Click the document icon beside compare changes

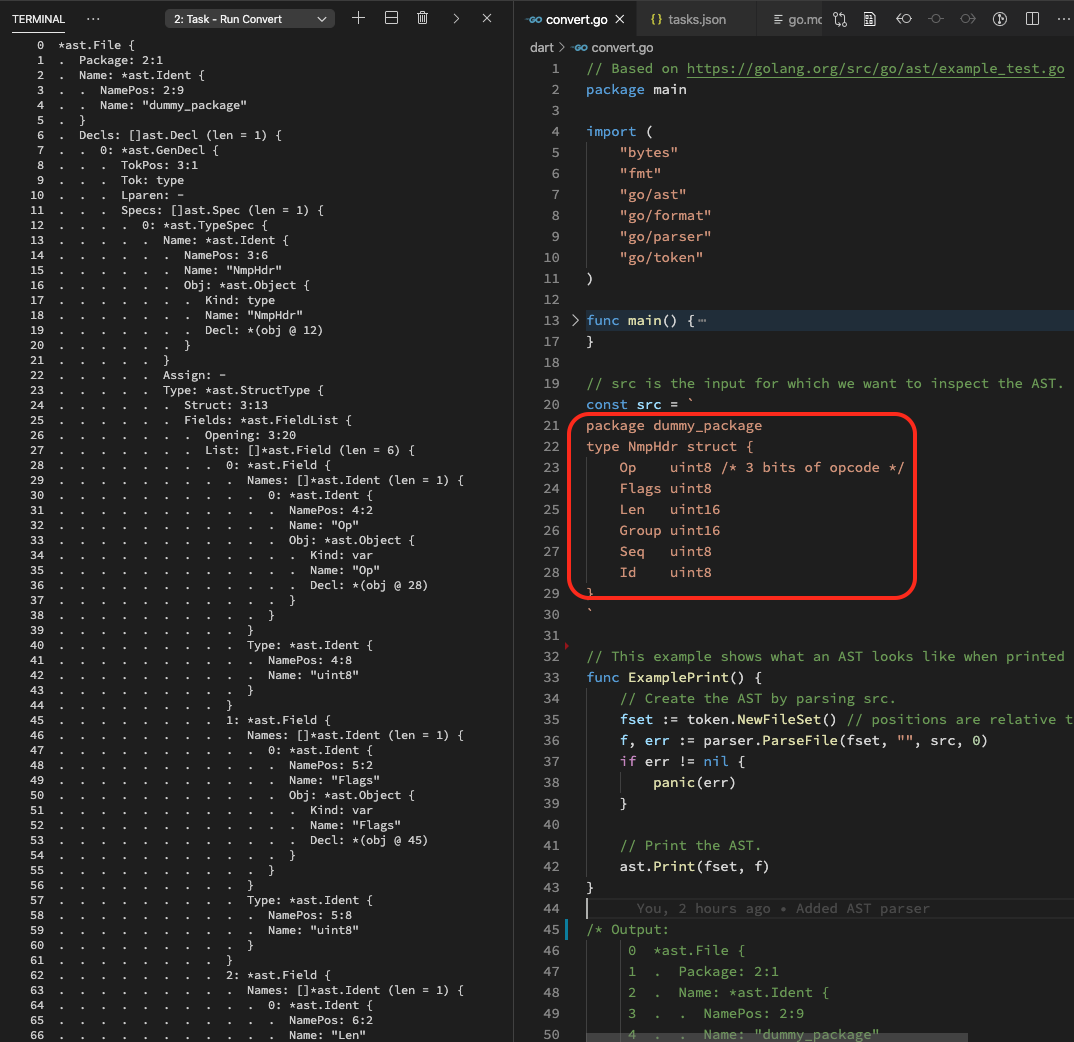point(871,19)
